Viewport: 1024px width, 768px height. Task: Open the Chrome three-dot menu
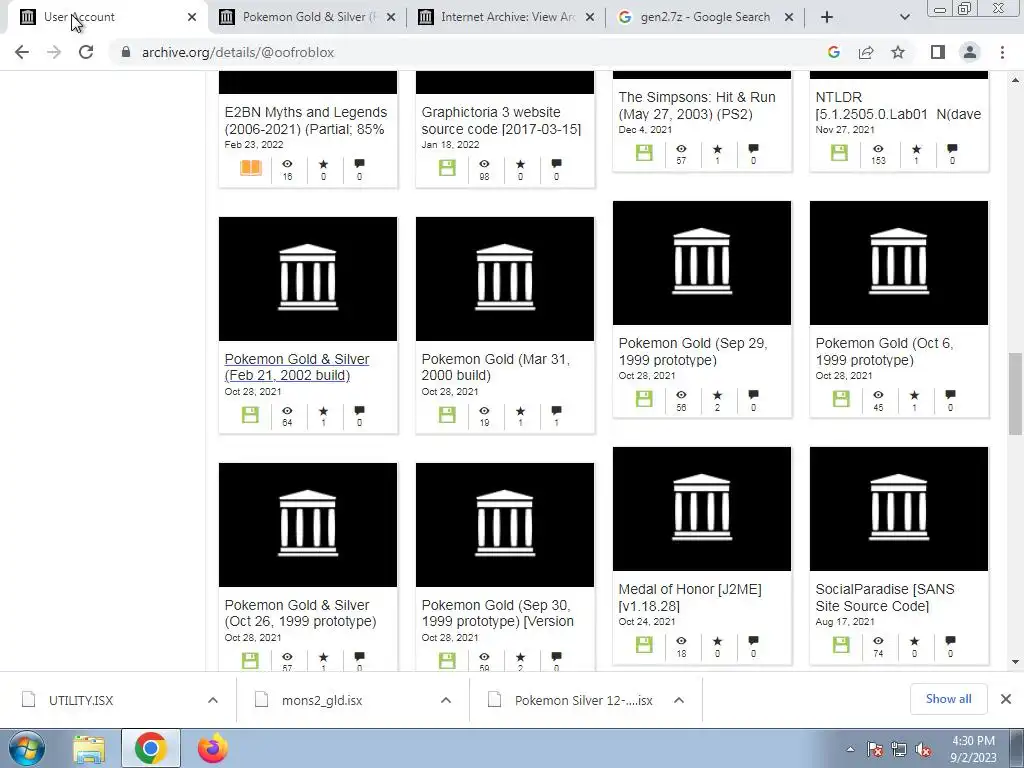(1002, 52)
